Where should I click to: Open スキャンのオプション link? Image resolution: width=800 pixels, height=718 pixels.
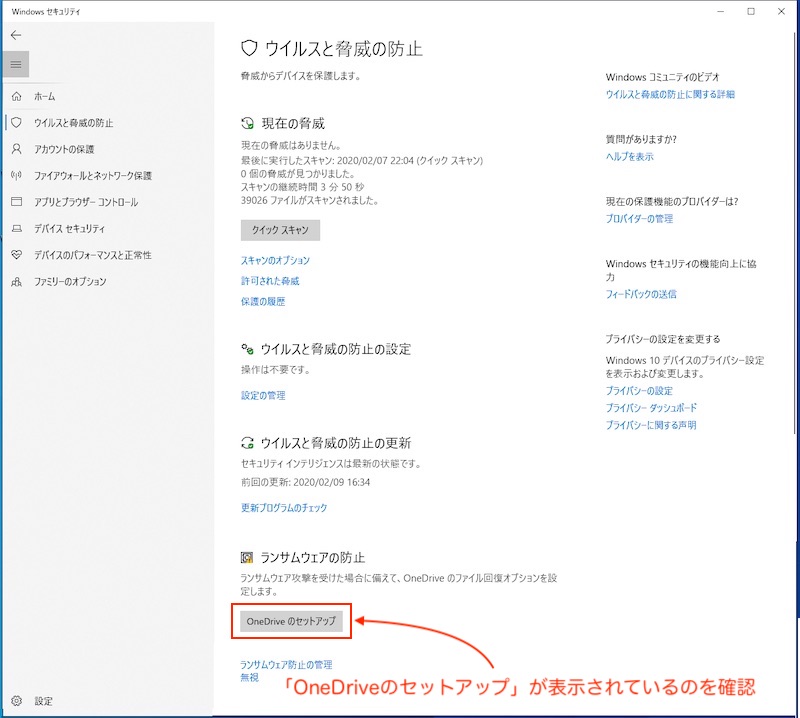[x=275, y=260]
